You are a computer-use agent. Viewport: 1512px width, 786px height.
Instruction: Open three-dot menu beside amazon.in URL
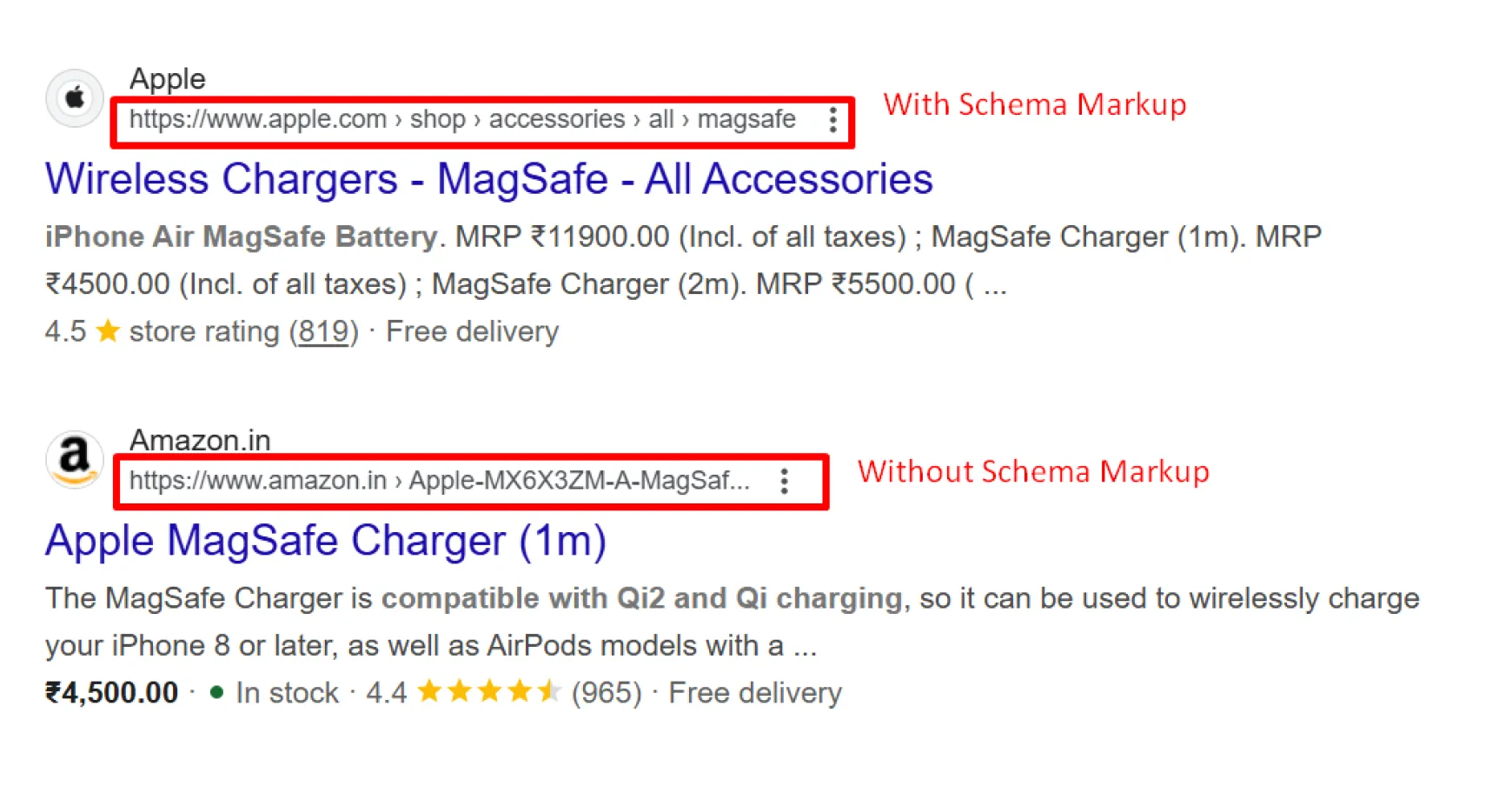click(x=784, y=481)
